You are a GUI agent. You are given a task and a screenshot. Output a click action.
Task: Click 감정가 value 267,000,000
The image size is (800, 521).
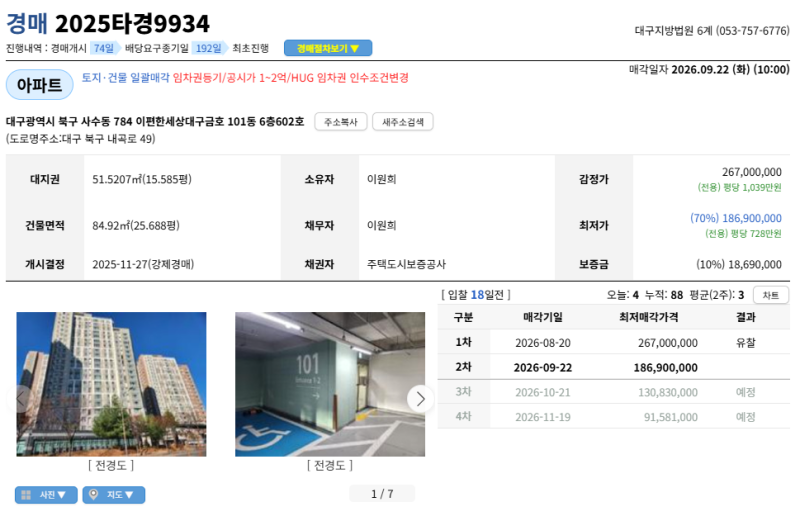(x=752, y=172)
